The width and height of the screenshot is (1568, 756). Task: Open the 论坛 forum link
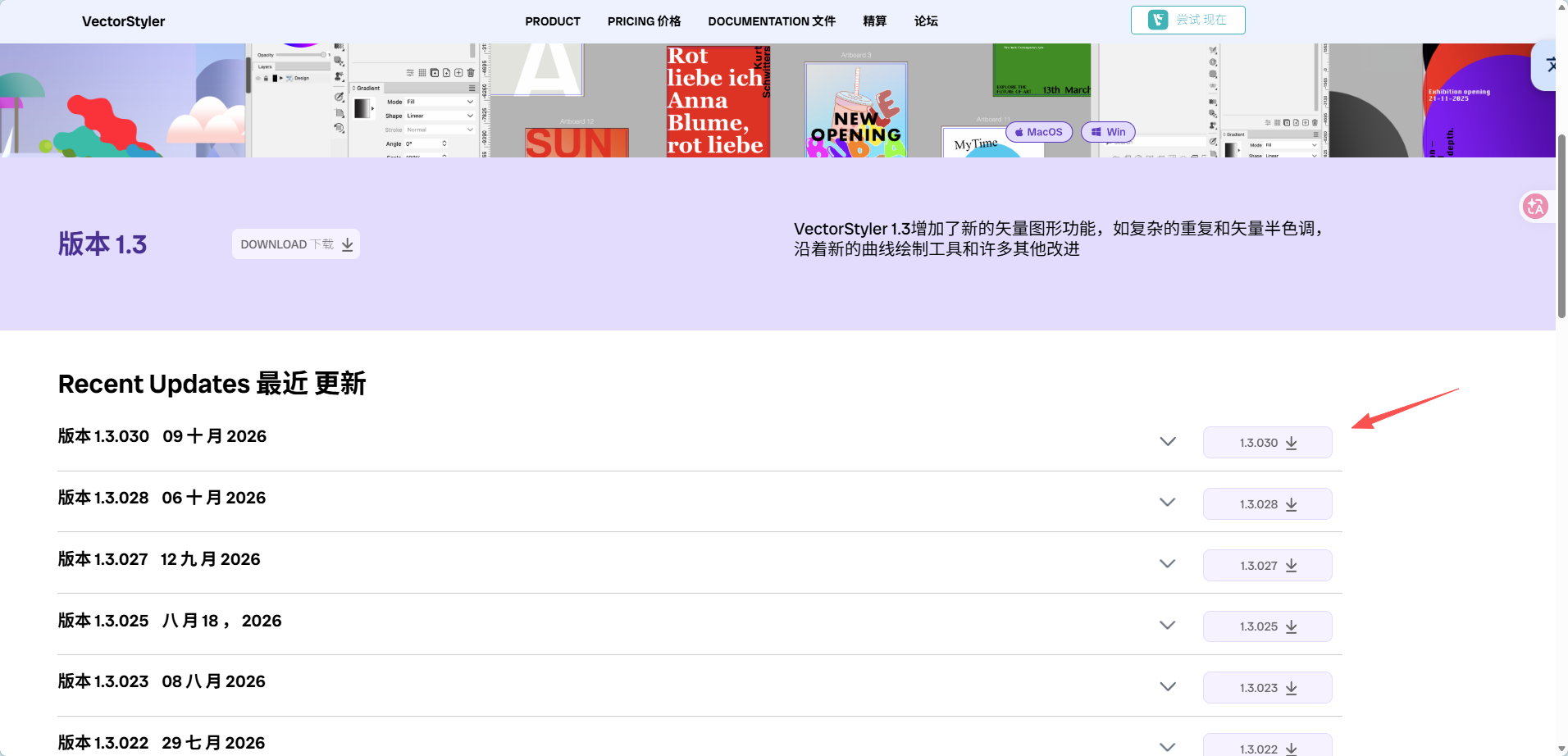coord(926,21)
